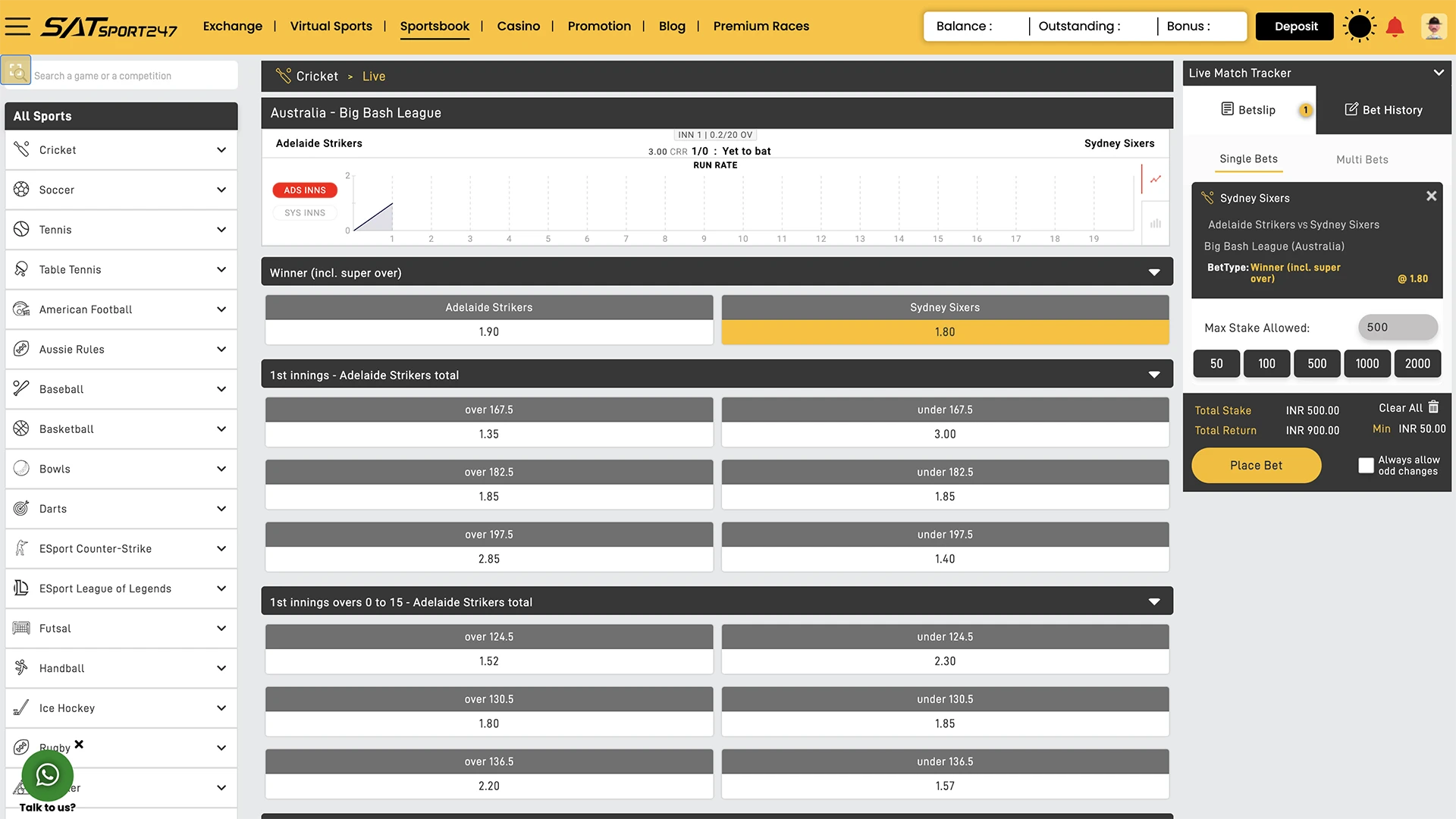Switch to Bet History tab
The width and height of the screenshot is (1456, 819).
click(1383, 110)
